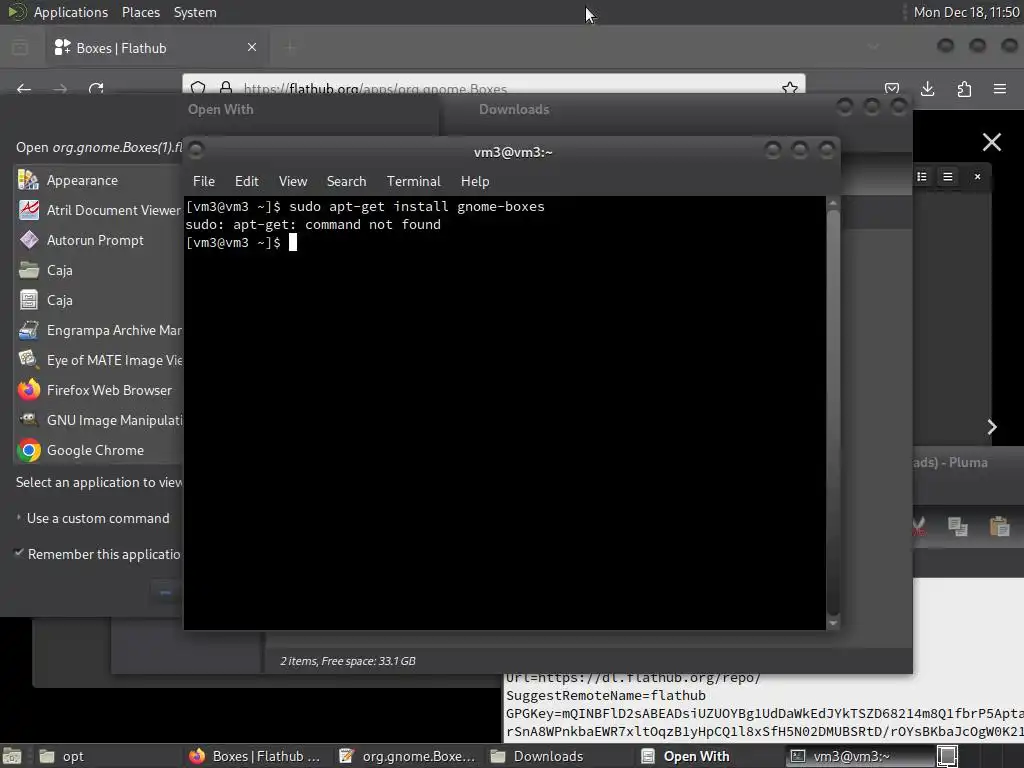Screen dimensions: 1024x768
Task: Open the terminal Help menu
Action: click(x=475, y=182)
